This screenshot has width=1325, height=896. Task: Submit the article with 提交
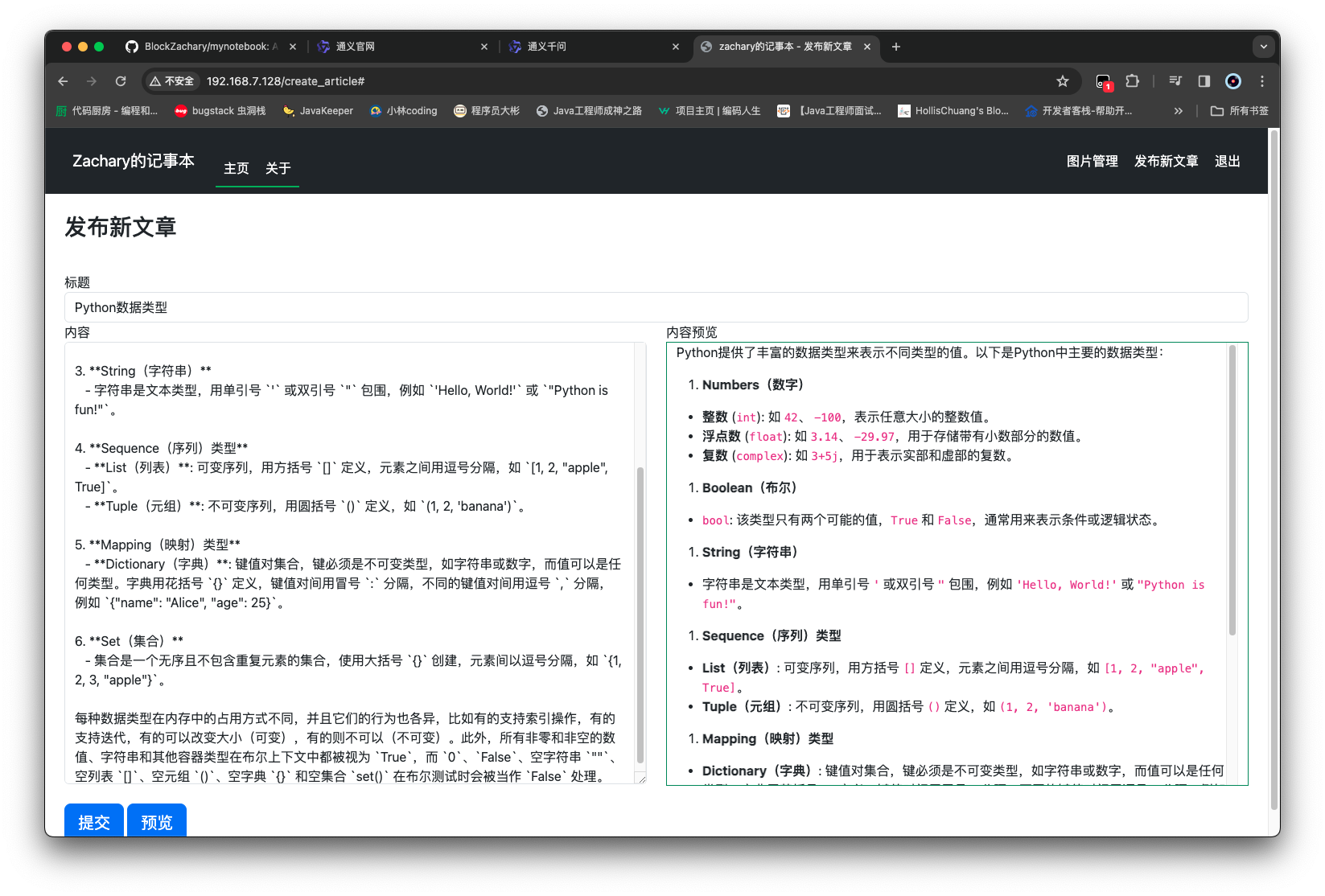[94, 820]
